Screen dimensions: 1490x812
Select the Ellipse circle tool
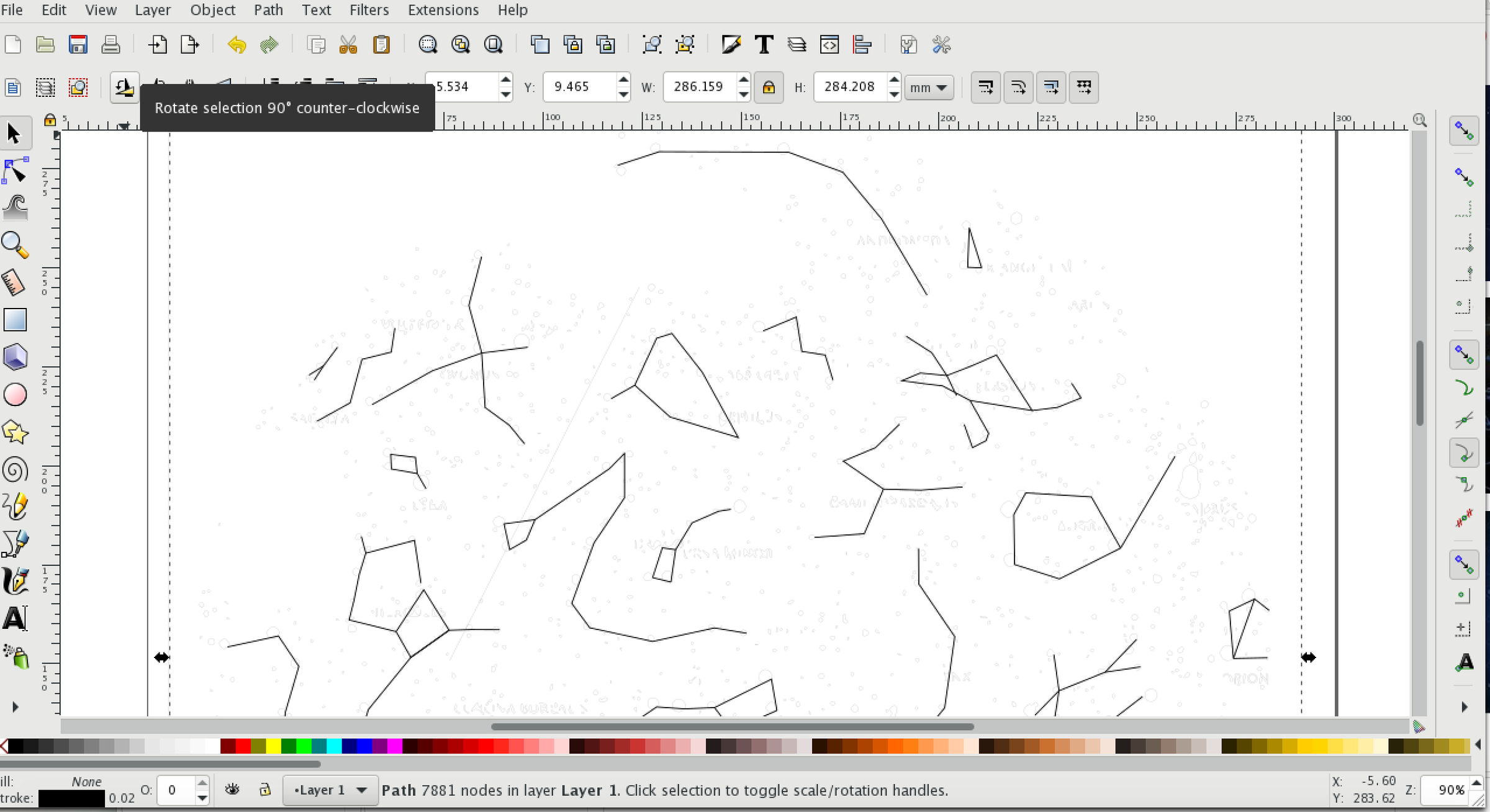pyautogui.click(x=15, y=395)
